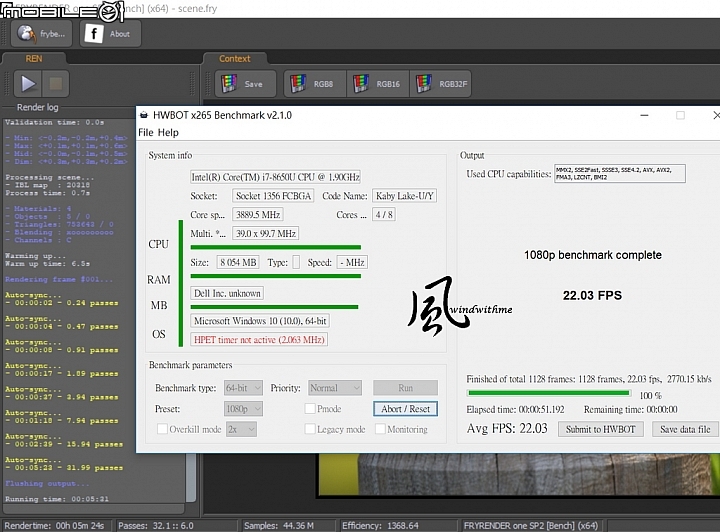Click the Elapsed time 00:00:51.192 text
The image size is (720, 532).
(515, 409)
